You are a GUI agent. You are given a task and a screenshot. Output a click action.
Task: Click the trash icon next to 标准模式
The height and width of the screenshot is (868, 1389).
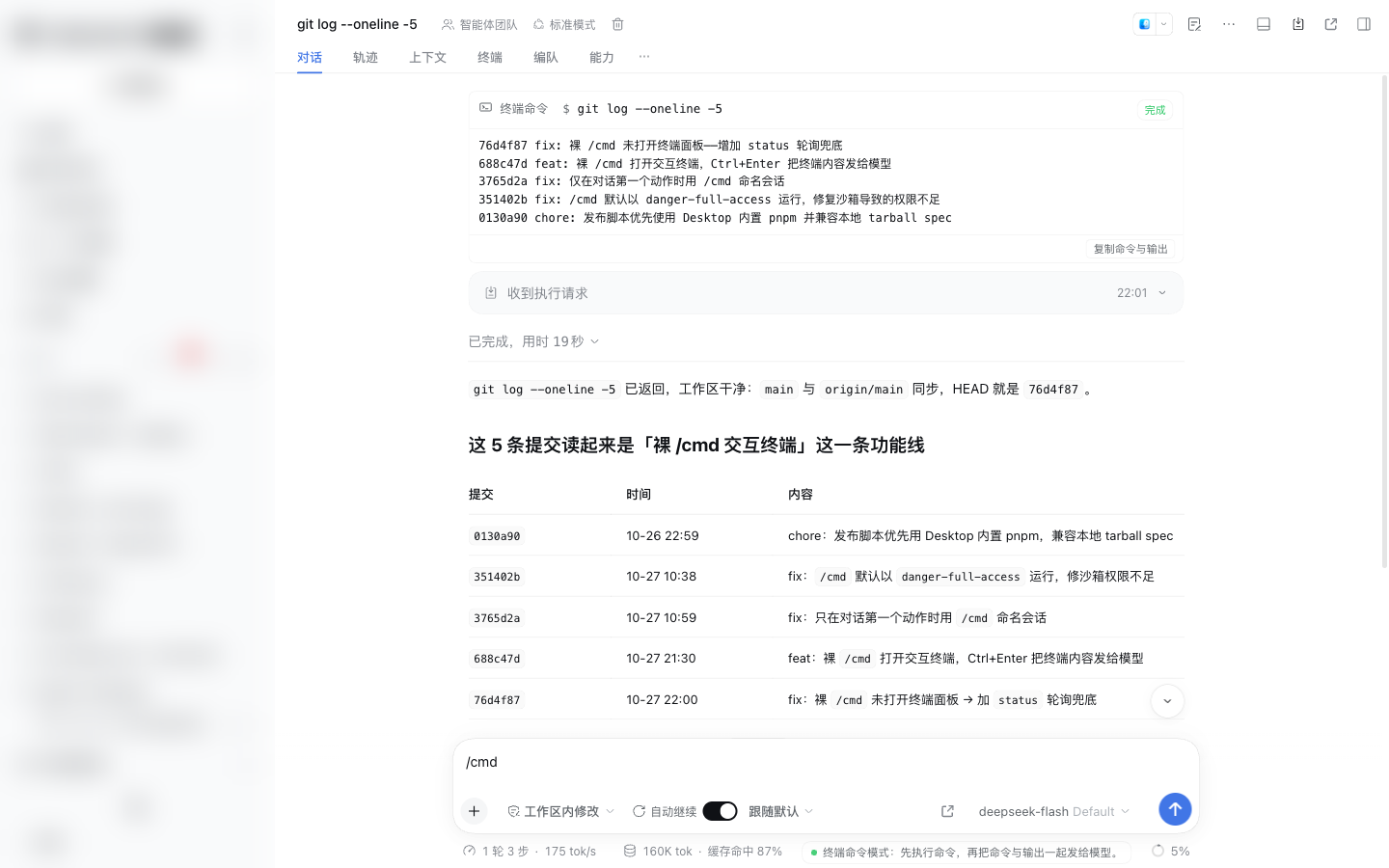[x=617, y=24]
